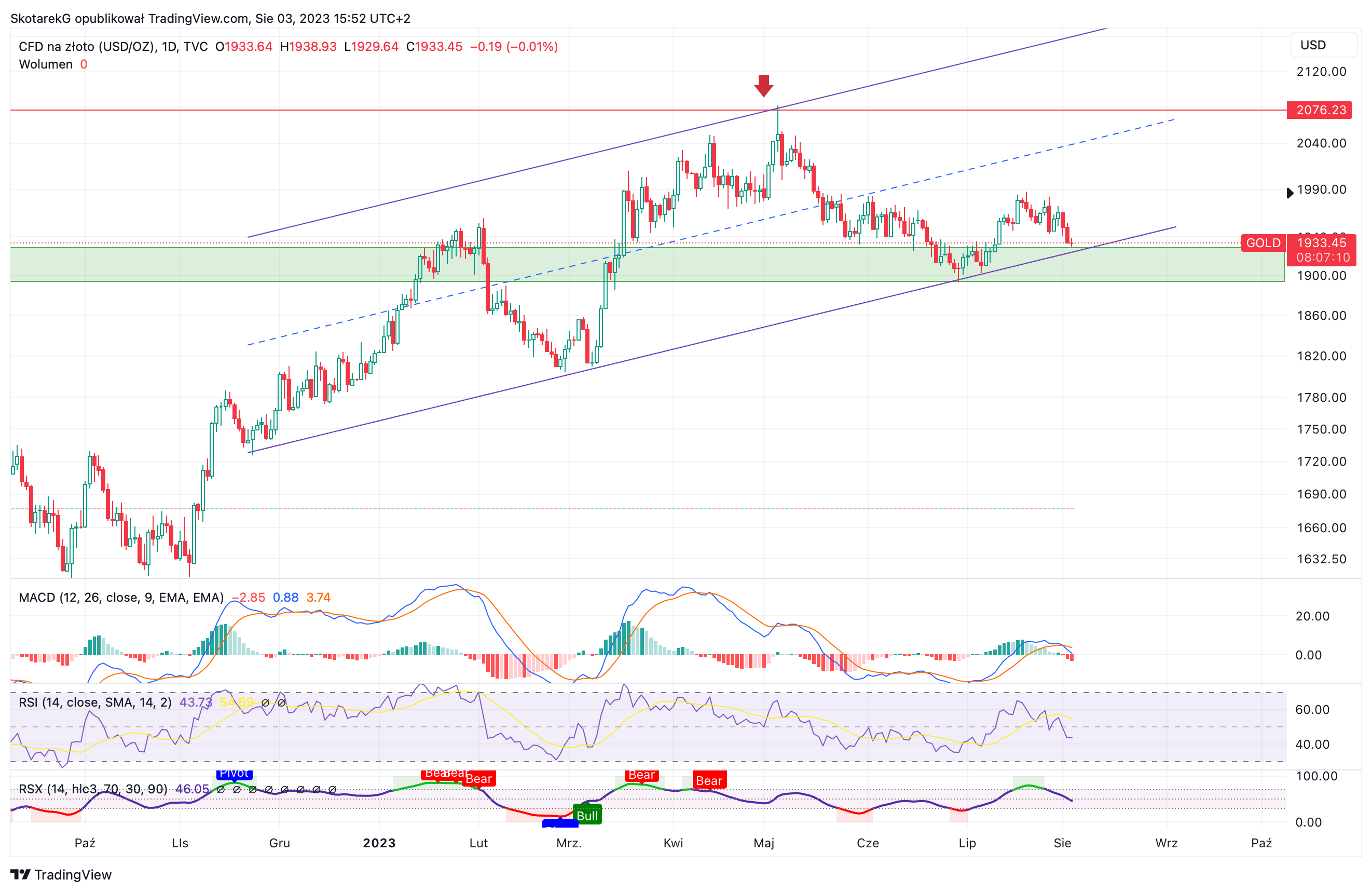Click the Open value O1933.64

243,46
